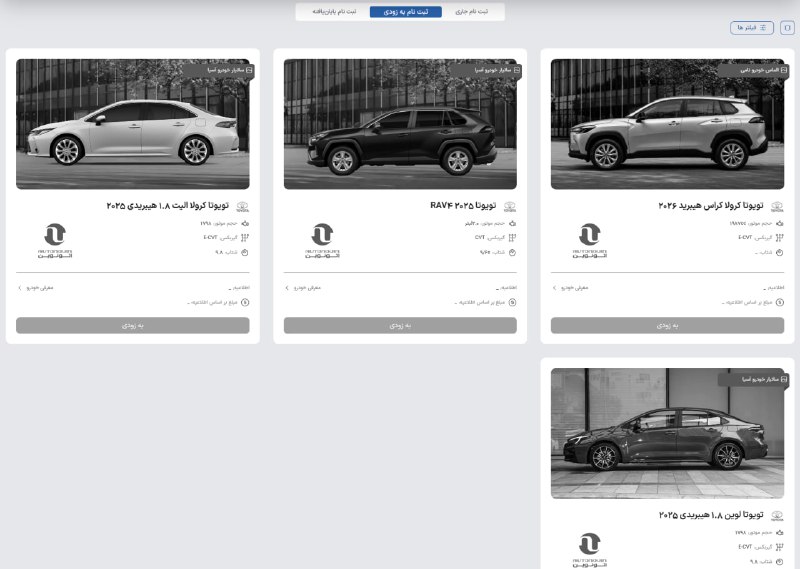The width and height of the screenshot is (800, 569).
Task: Click Autonoun logo on RAV4 card
Action: [x=322, y=240]
